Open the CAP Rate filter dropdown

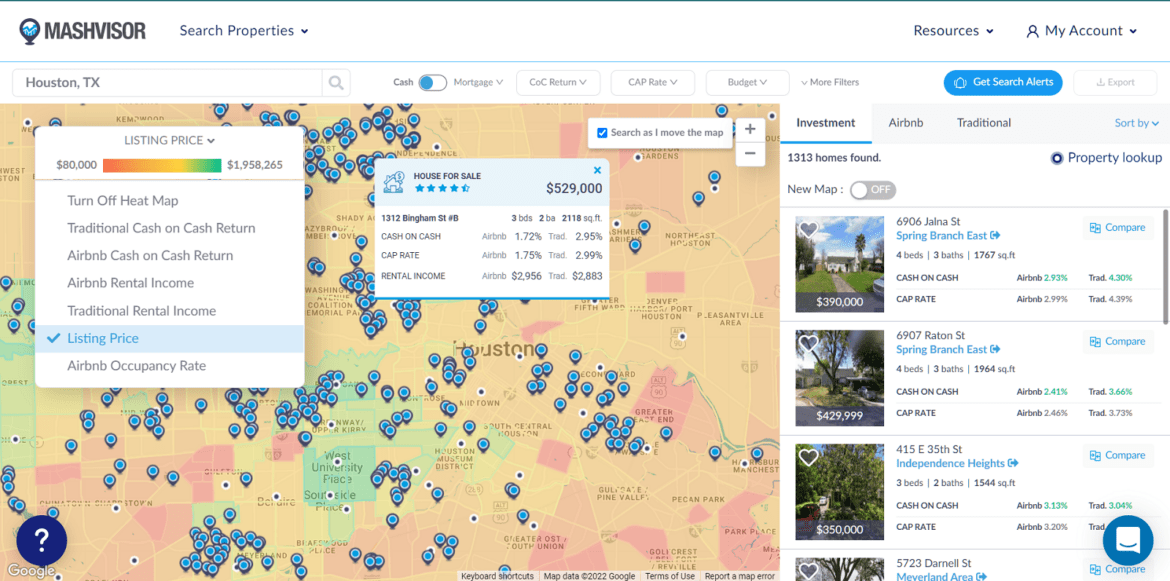[x=652, y=82]
